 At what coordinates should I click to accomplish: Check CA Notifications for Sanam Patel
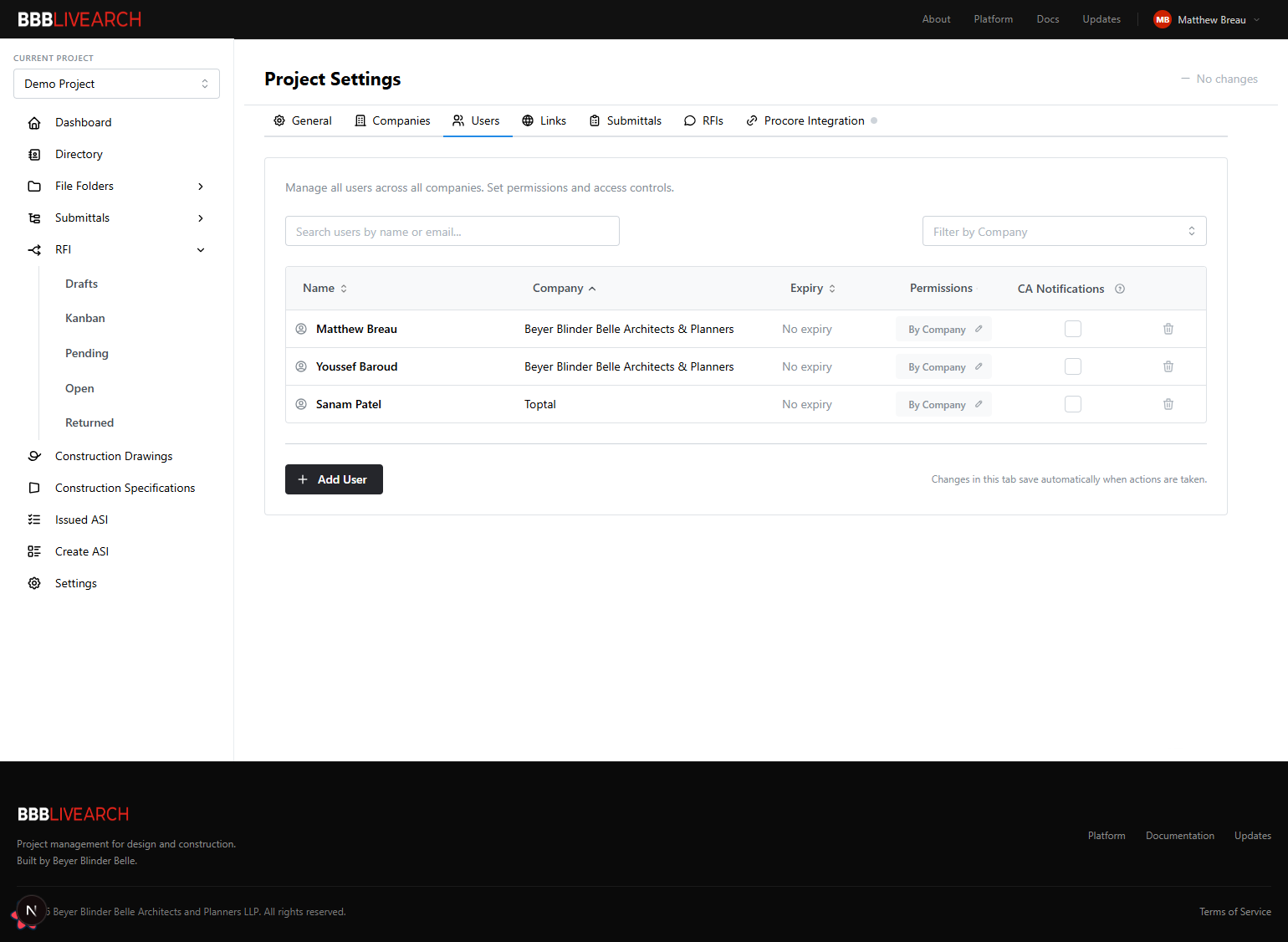(1073, 404)
